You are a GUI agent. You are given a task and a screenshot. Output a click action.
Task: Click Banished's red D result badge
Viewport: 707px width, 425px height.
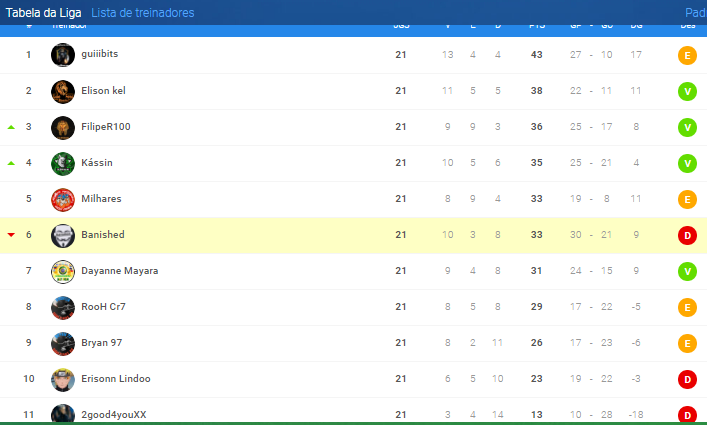687,235
